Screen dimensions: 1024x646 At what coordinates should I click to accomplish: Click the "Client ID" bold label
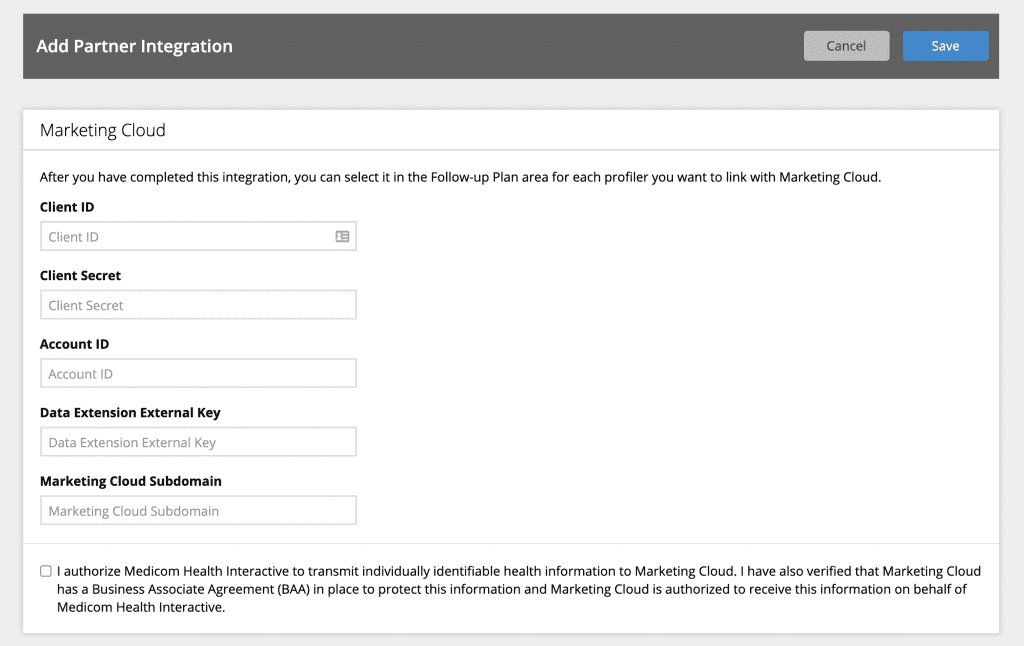point(67,207)
